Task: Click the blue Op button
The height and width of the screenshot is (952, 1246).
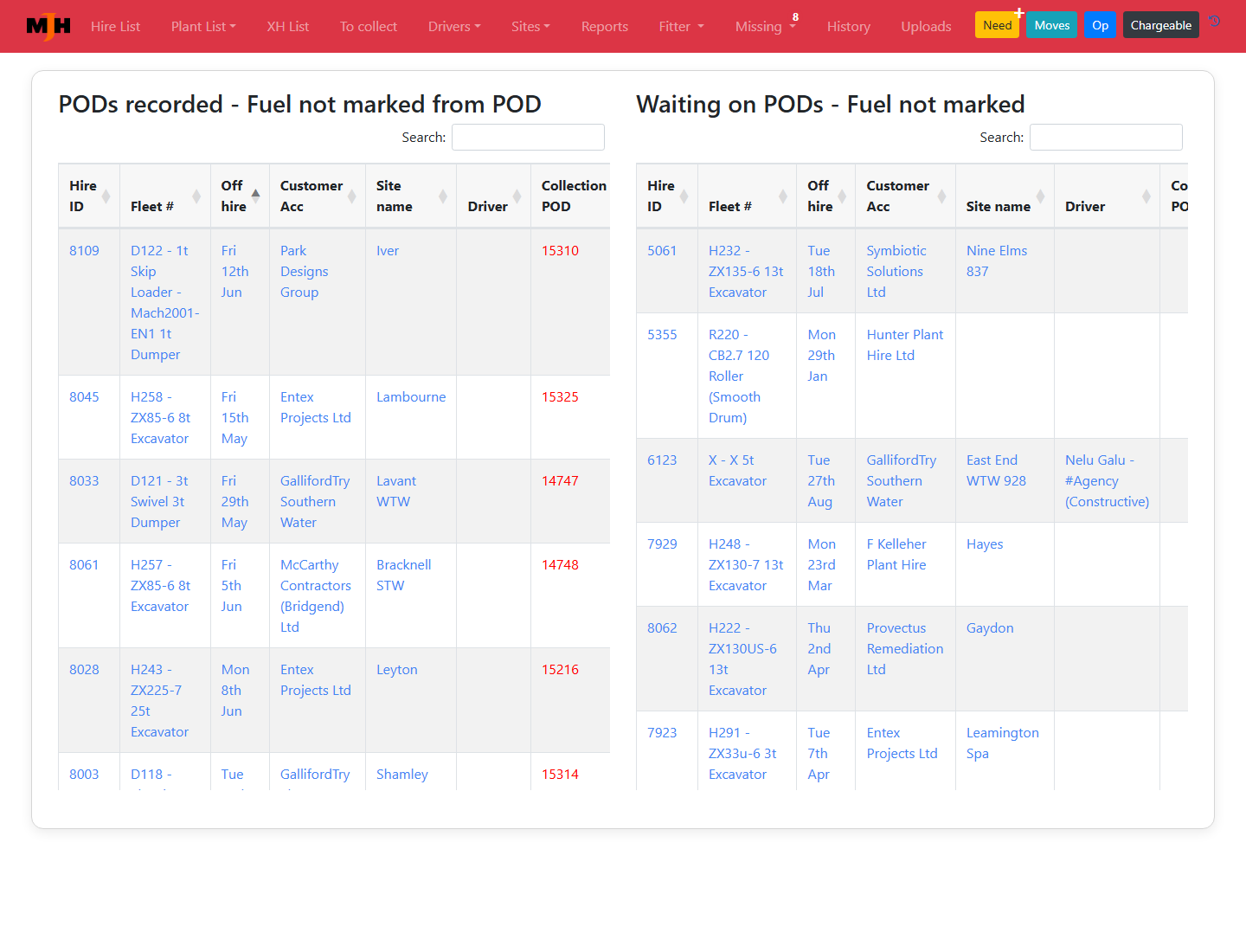Action: pos(1100,25)
